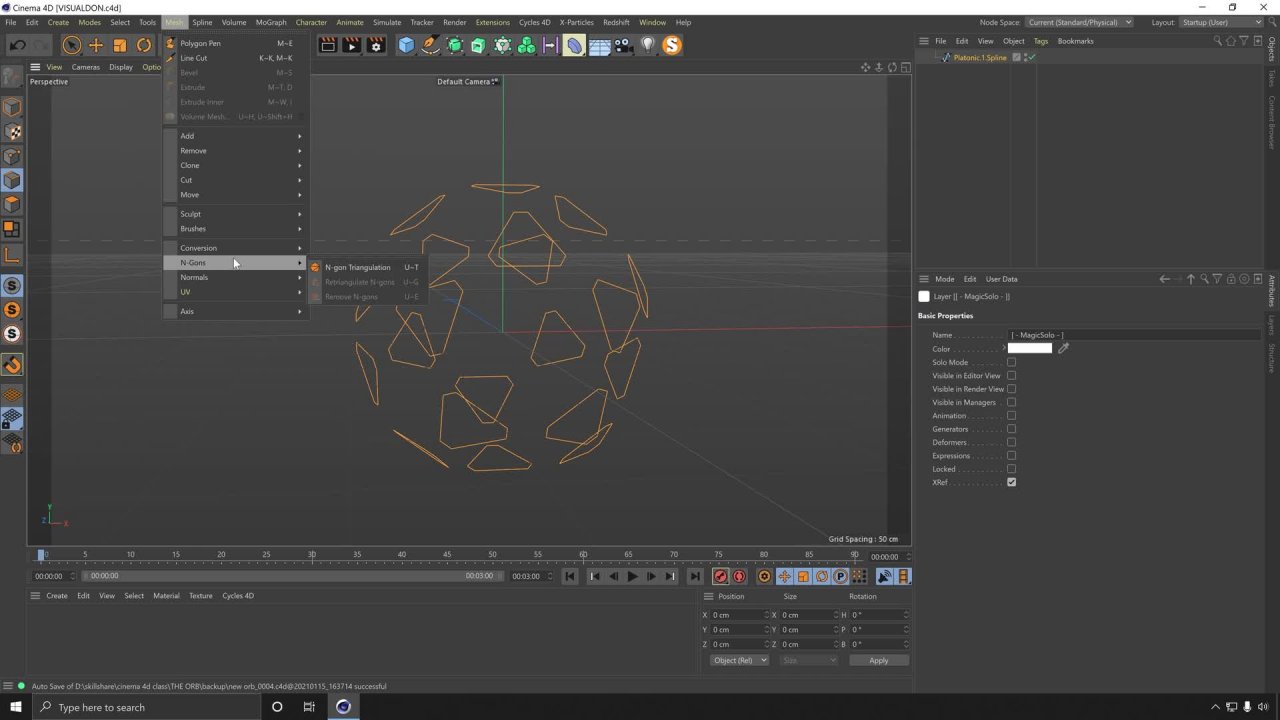Uncheck the XRef checkbox

1011,482
